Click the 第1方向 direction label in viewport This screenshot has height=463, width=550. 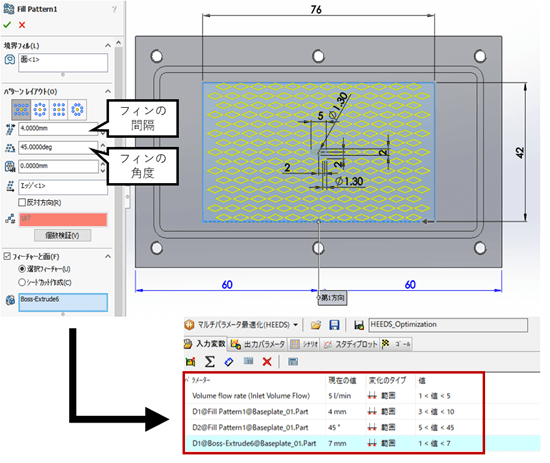(332, 298)
